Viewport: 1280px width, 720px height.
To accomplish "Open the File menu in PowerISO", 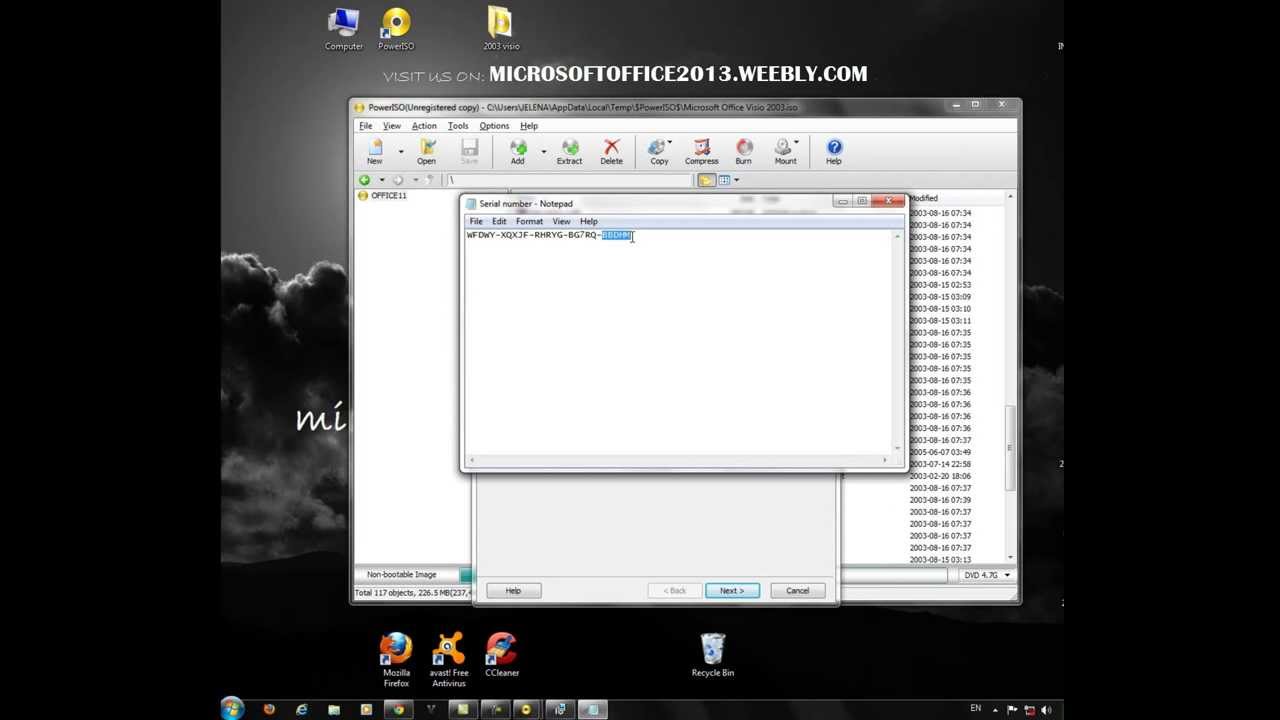I will (366, 126).
